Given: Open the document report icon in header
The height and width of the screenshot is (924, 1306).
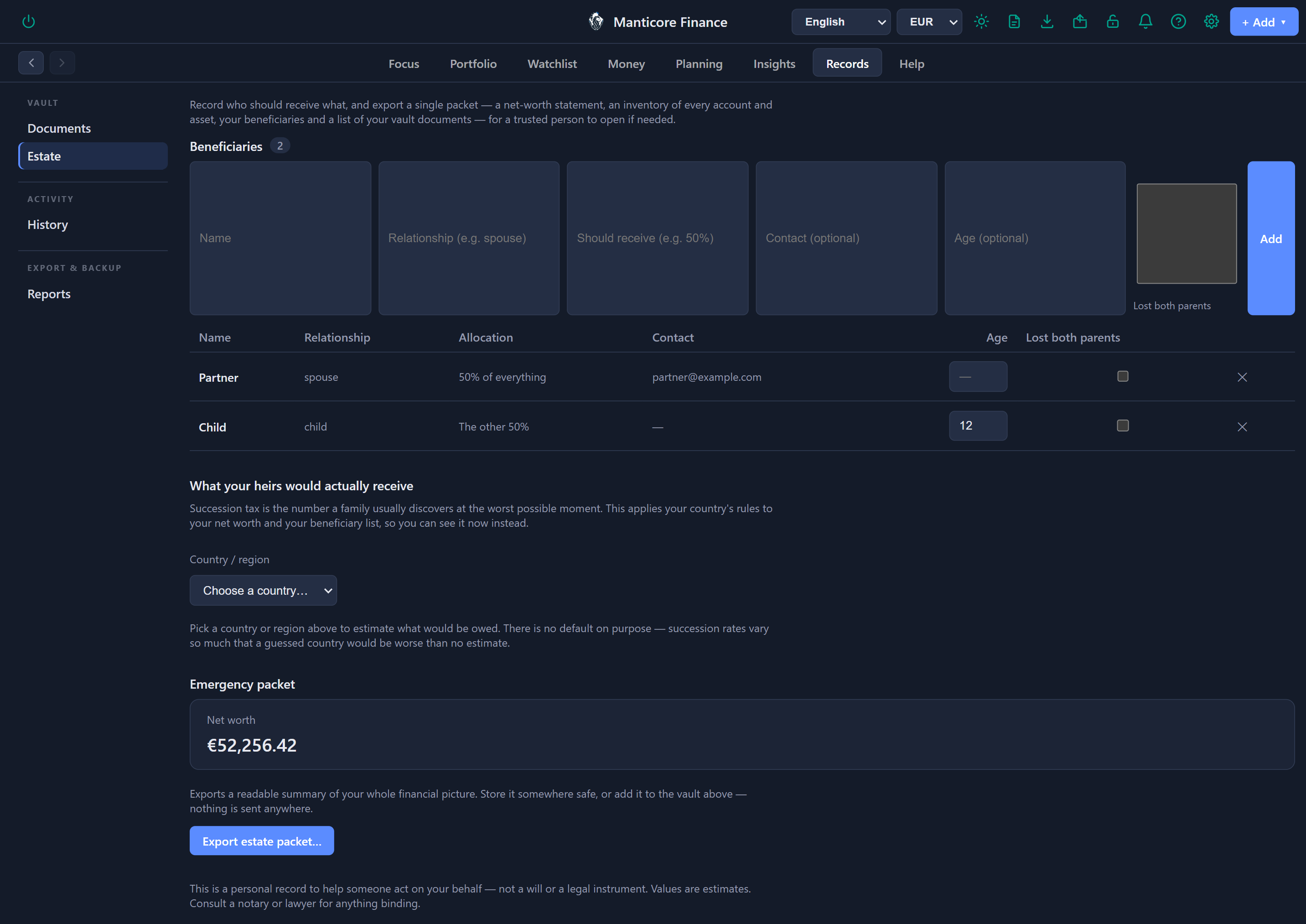Looking at the screenshot, I should click(1014, 21).
